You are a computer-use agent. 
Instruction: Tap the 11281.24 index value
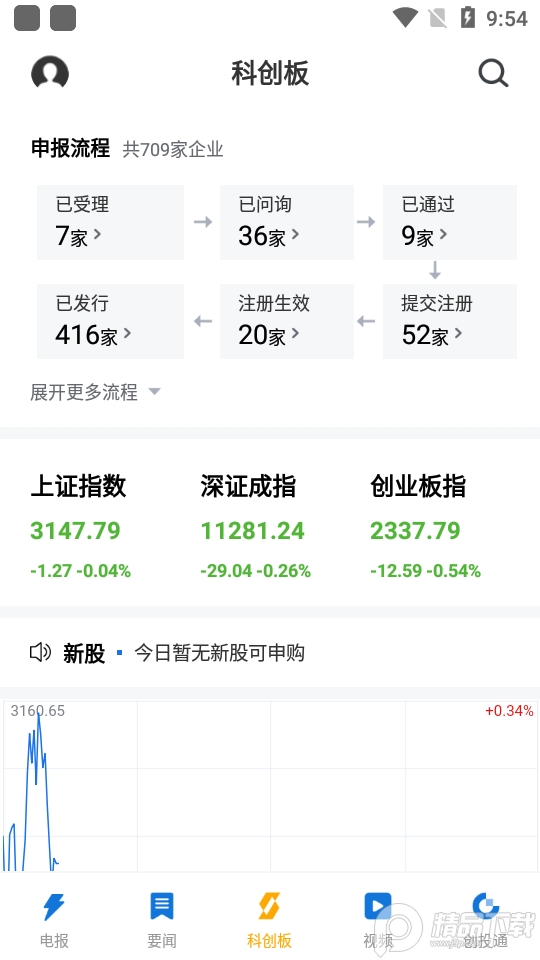click(x=252, y=530)
